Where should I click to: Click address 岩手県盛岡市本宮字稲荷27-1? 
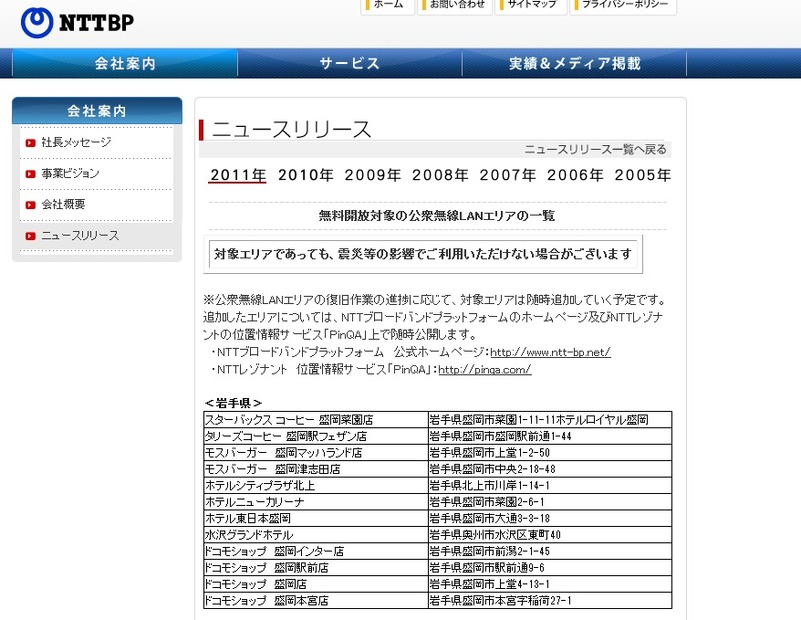tap(550, 600)
